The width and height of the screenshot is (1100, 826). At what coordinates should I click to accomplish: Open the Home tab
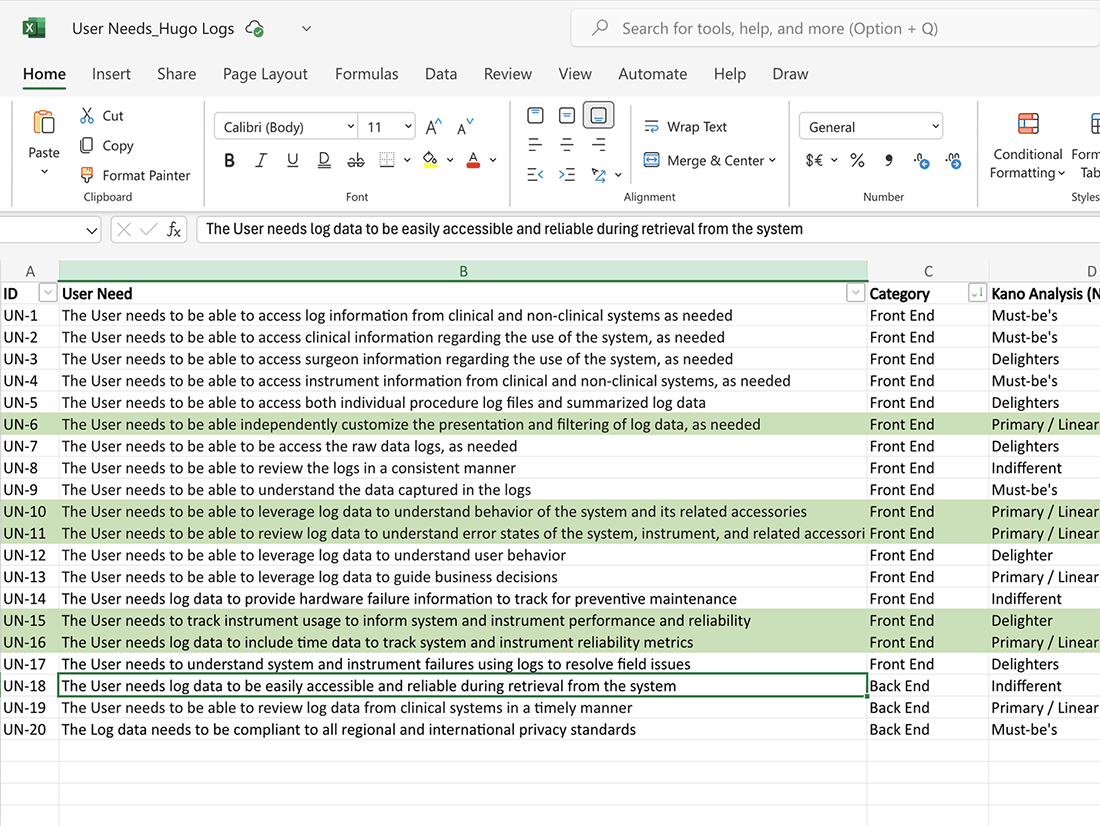(x=44, y=74)
